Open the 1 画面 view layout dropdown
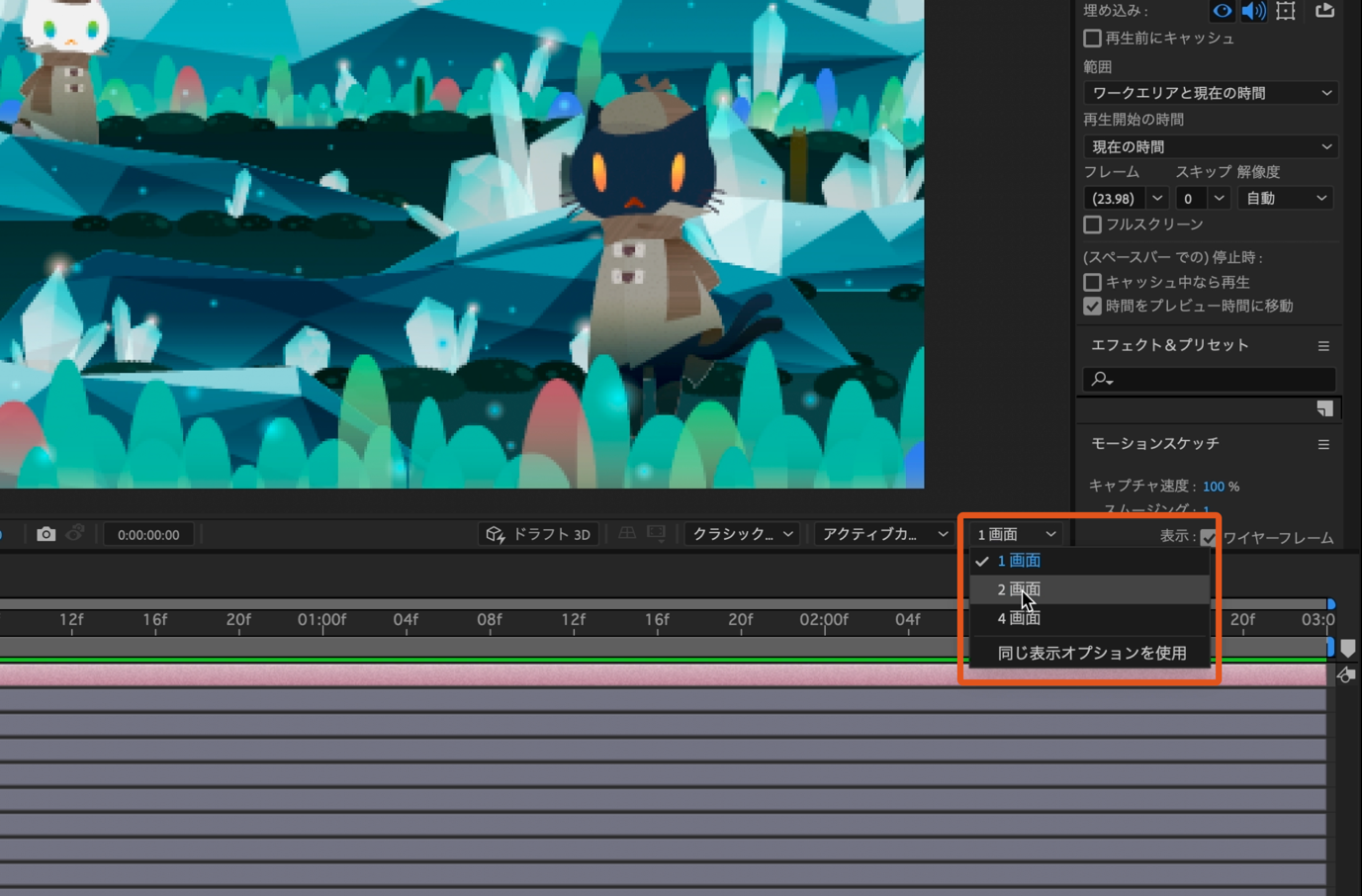1362x896 pixels. coord(1016,534)
